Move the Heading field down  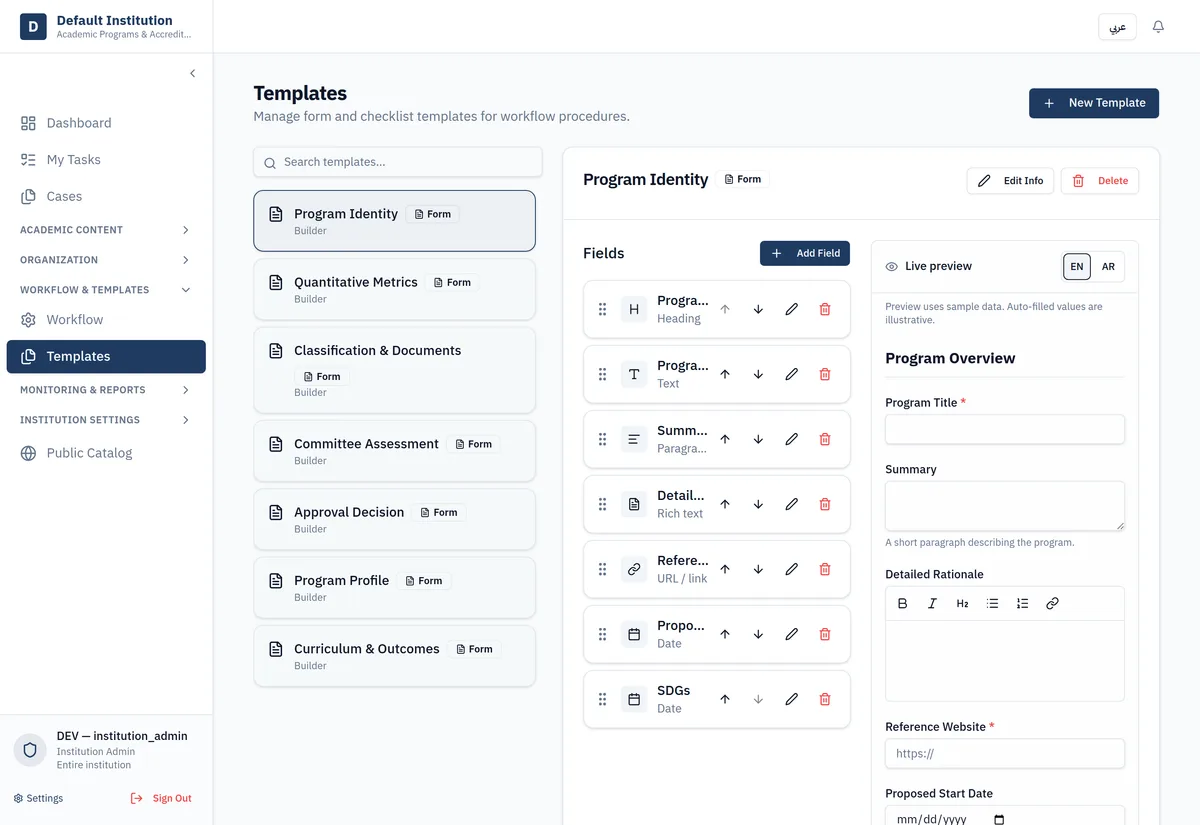[x=758, y=309]
